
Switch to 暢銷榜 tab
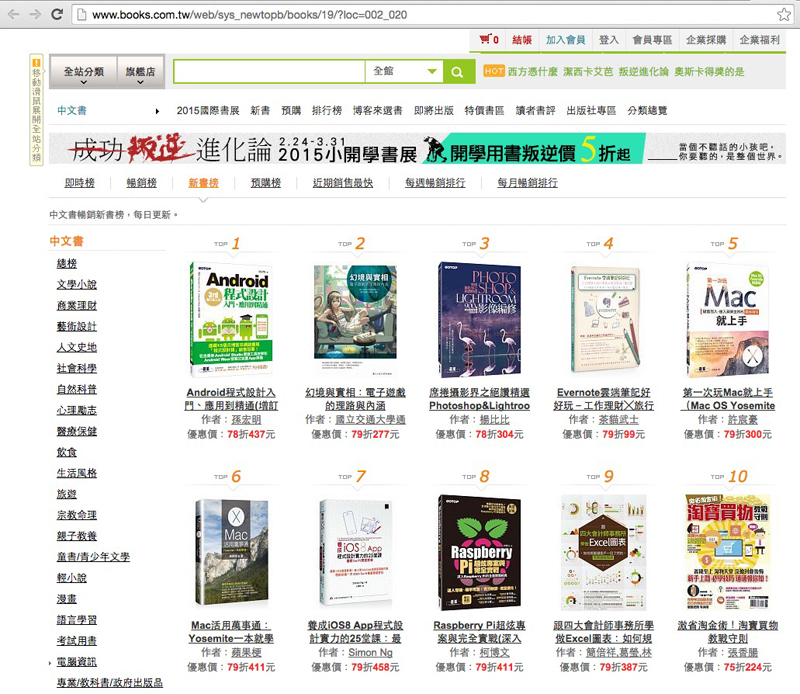pos(141,183)
